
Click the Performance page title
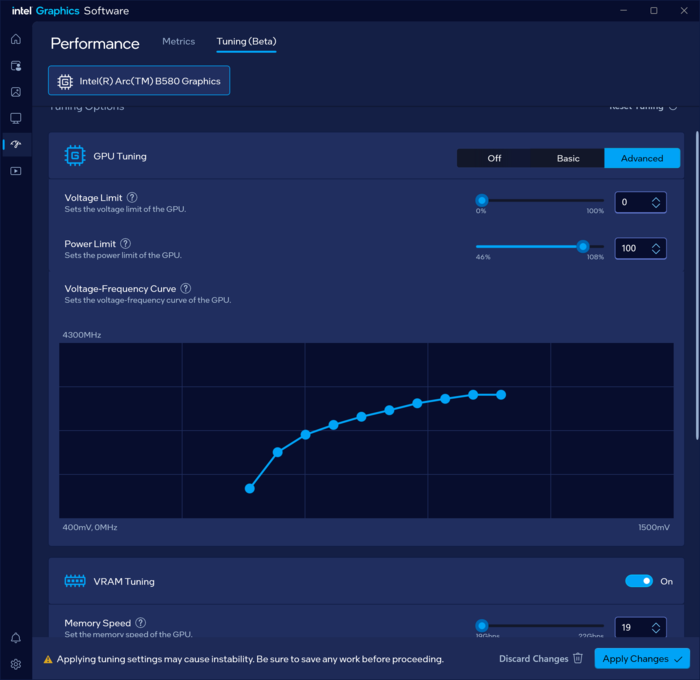(95, 43)
